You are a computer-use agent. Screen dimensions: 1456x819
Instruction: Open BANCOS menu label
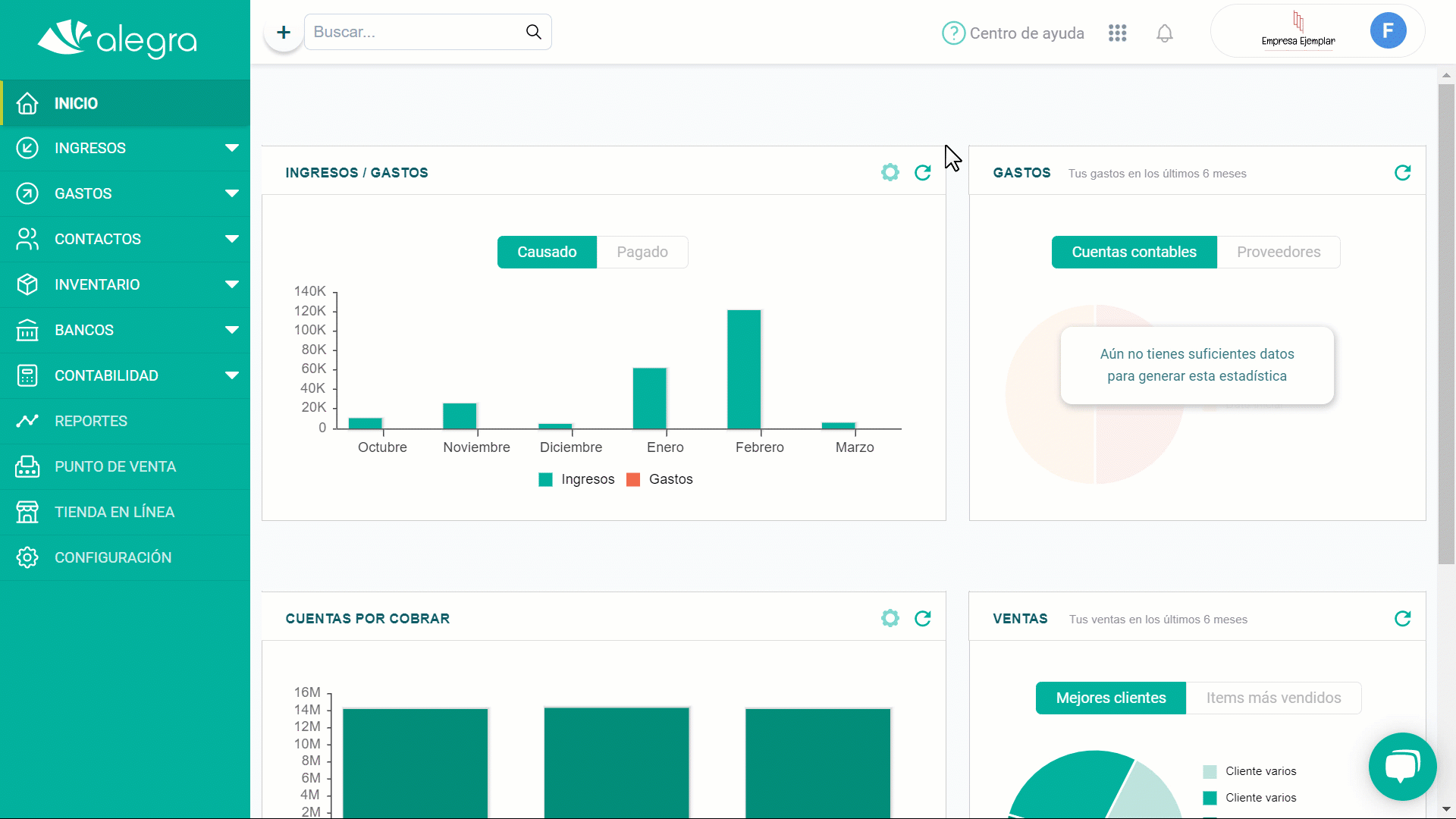point(84,330)
